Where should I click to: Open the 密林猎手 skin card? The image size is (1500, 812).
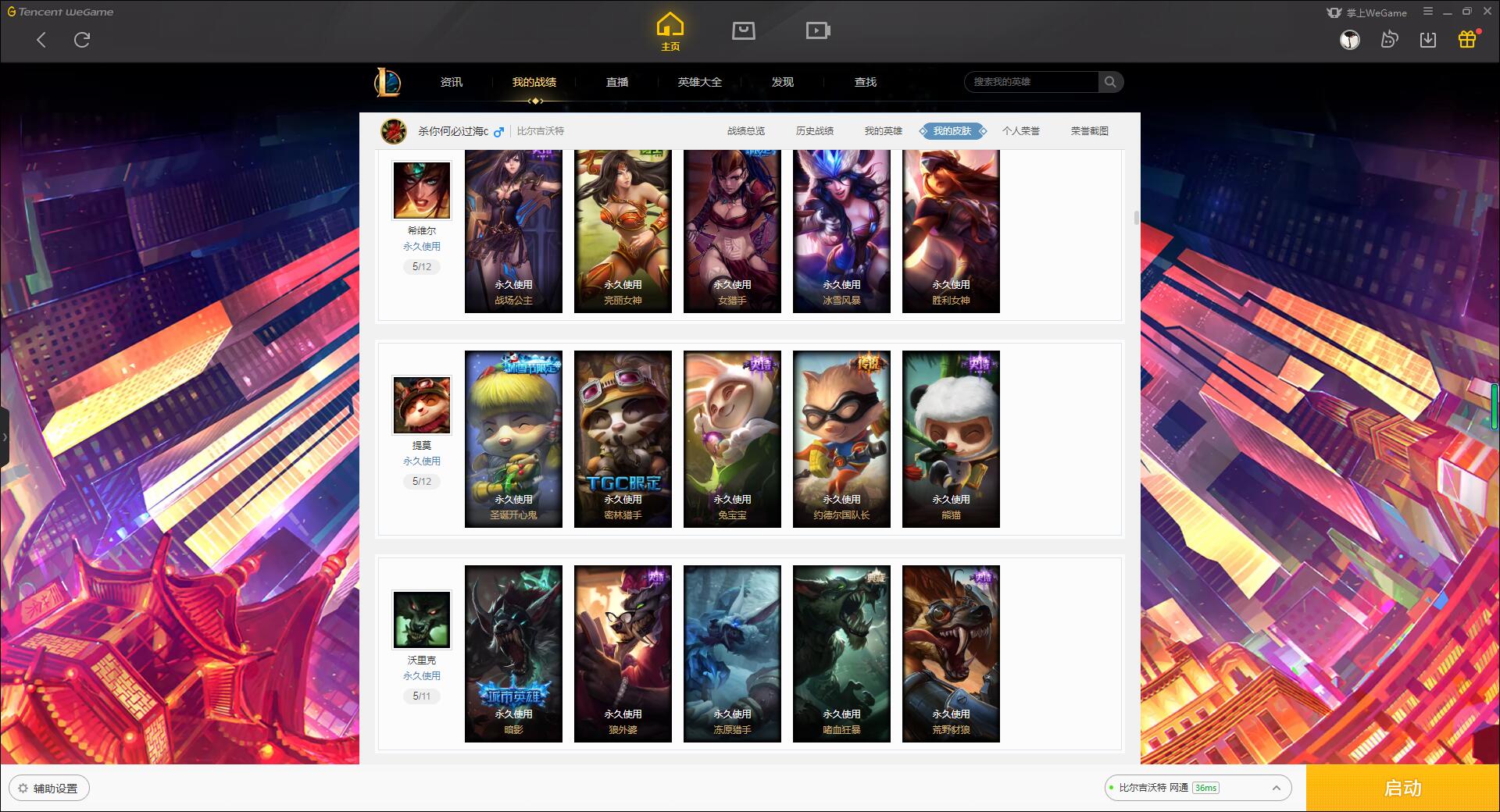[623, 439]
